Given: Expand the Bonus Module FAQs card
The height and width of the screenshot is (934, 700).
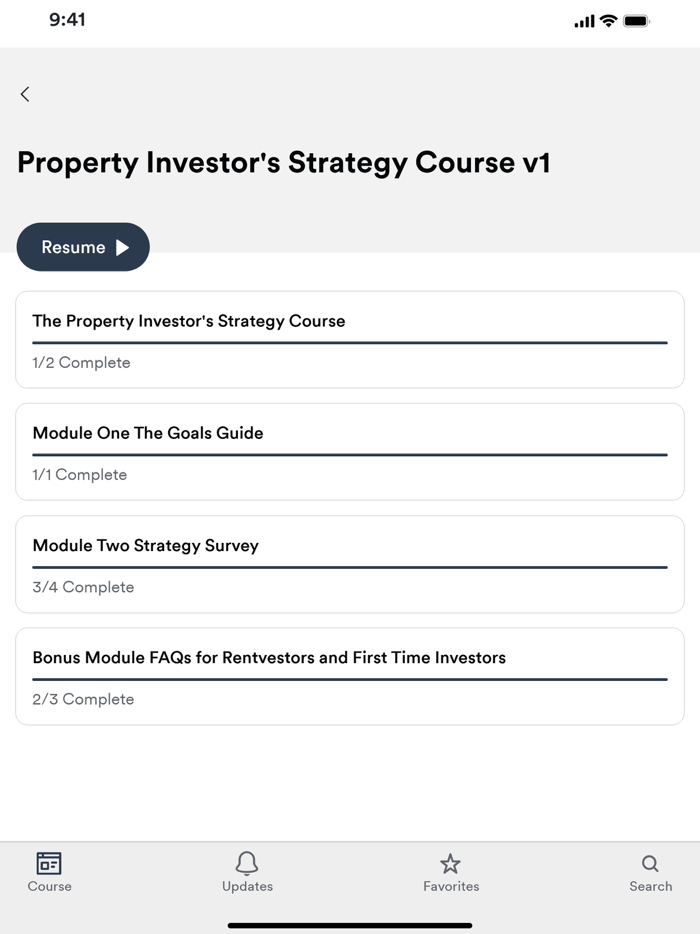Looking at the screenshot, I should (350, 676).
